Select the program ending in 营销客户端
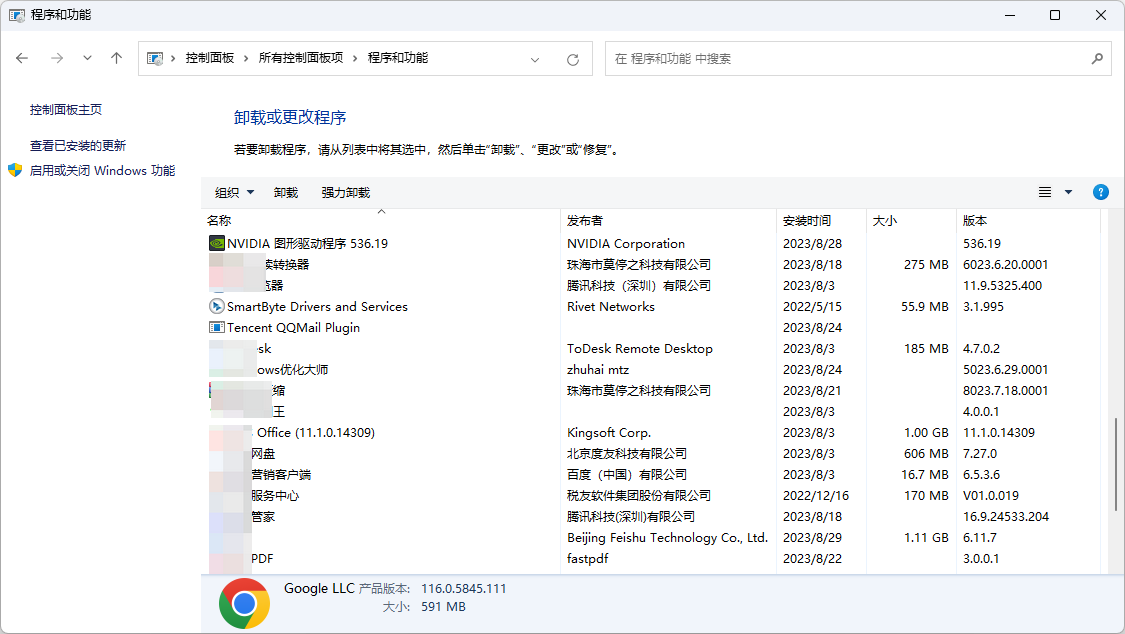 [281, 475]
